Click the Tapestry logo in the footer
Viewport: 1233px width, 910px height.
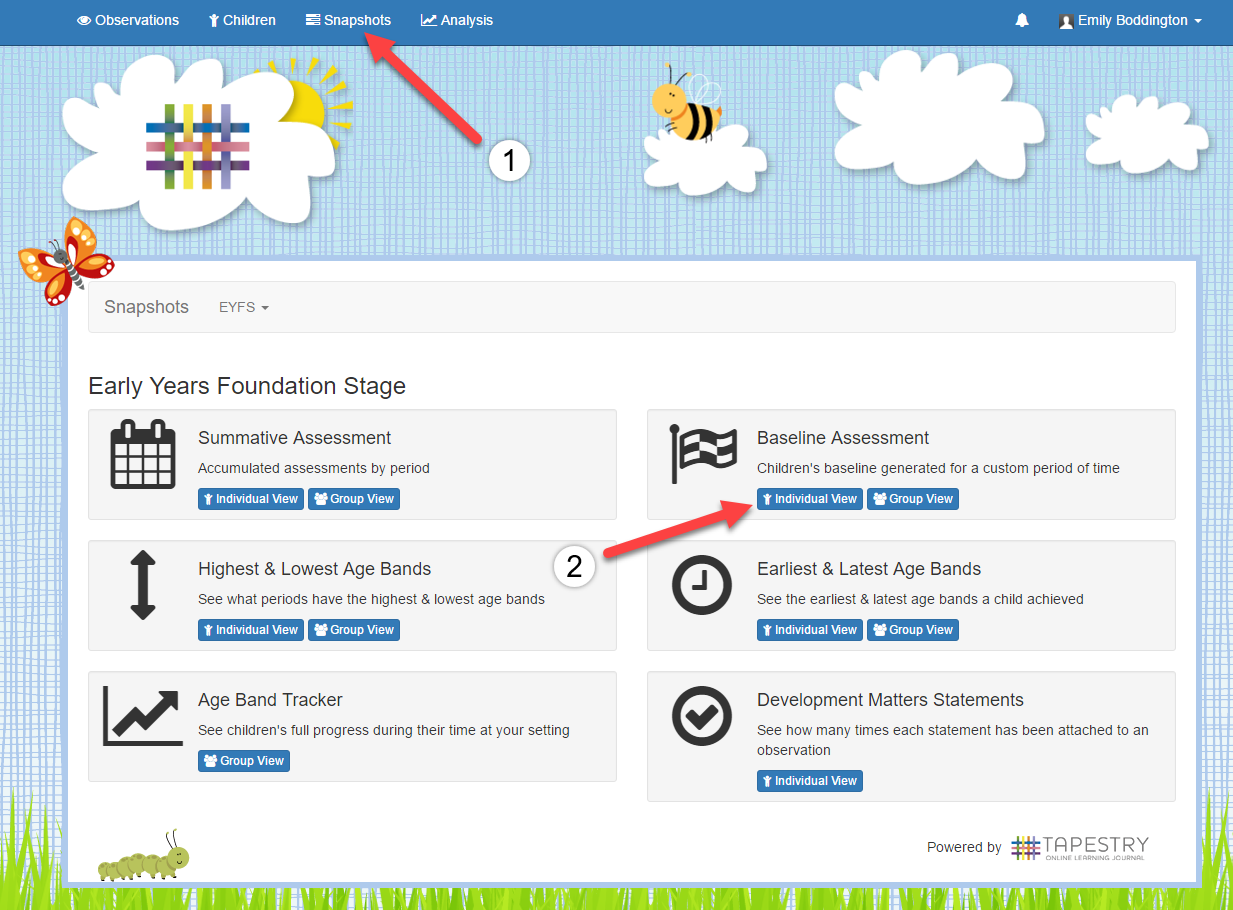coord(1080,847)
